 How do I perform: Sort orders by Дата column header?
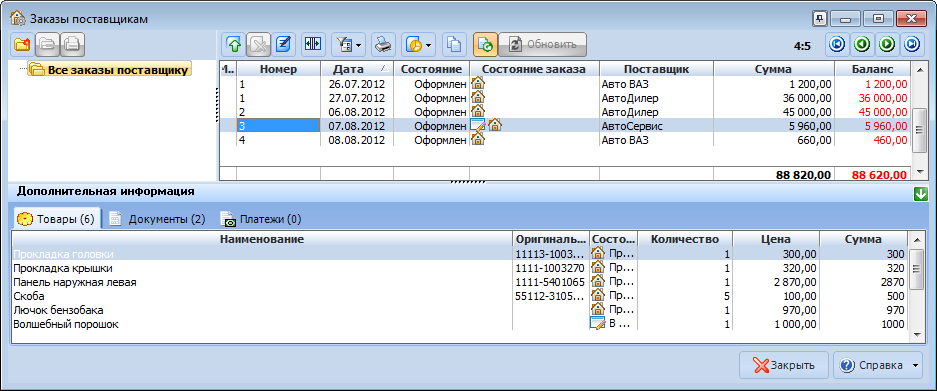point(357,69)
